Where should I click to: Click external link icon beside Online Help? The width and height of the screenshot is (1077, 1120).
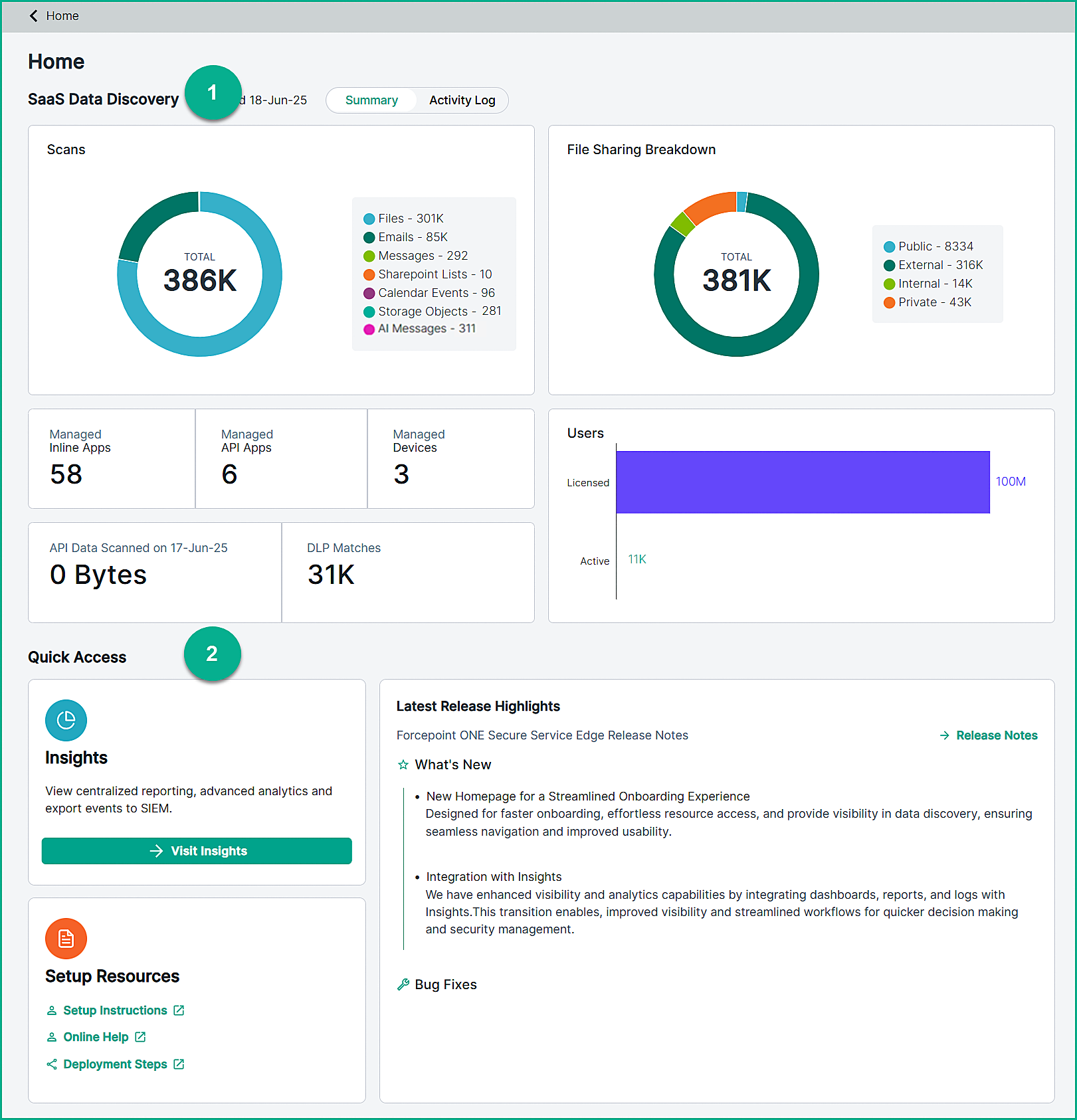pyautogui.click(x=140, y=1037)
